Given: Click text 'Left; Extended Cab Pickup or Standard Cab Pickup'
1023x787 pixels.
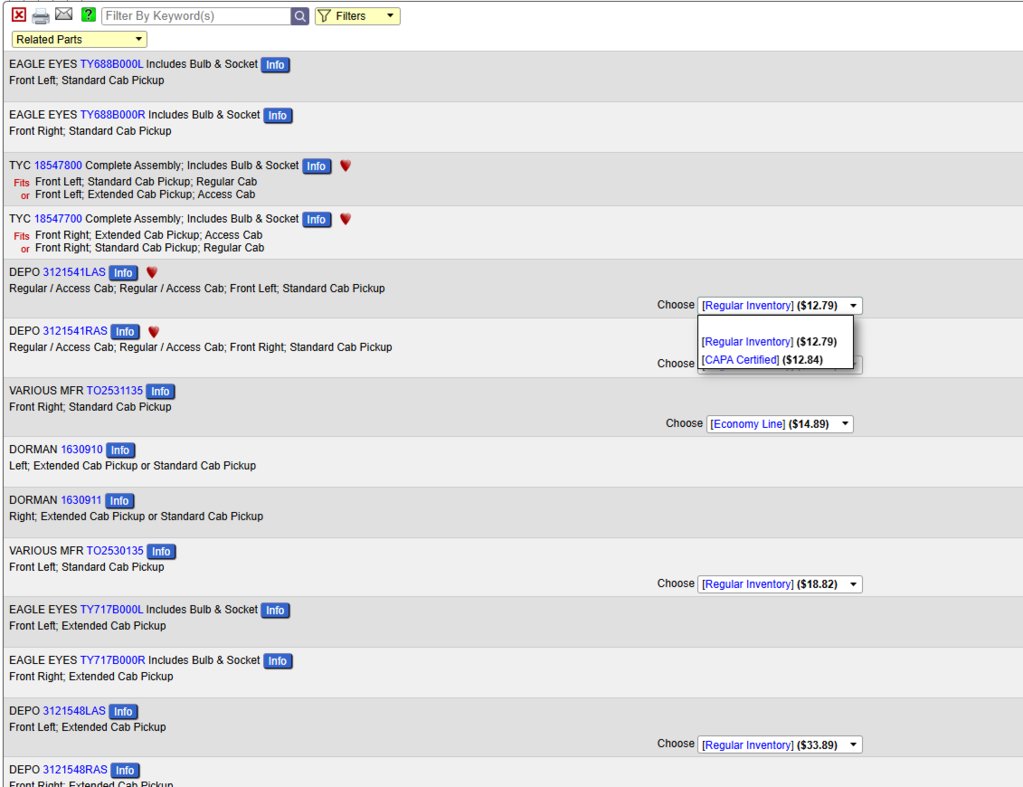Looking at the screenshot, I should pos(132,465).
